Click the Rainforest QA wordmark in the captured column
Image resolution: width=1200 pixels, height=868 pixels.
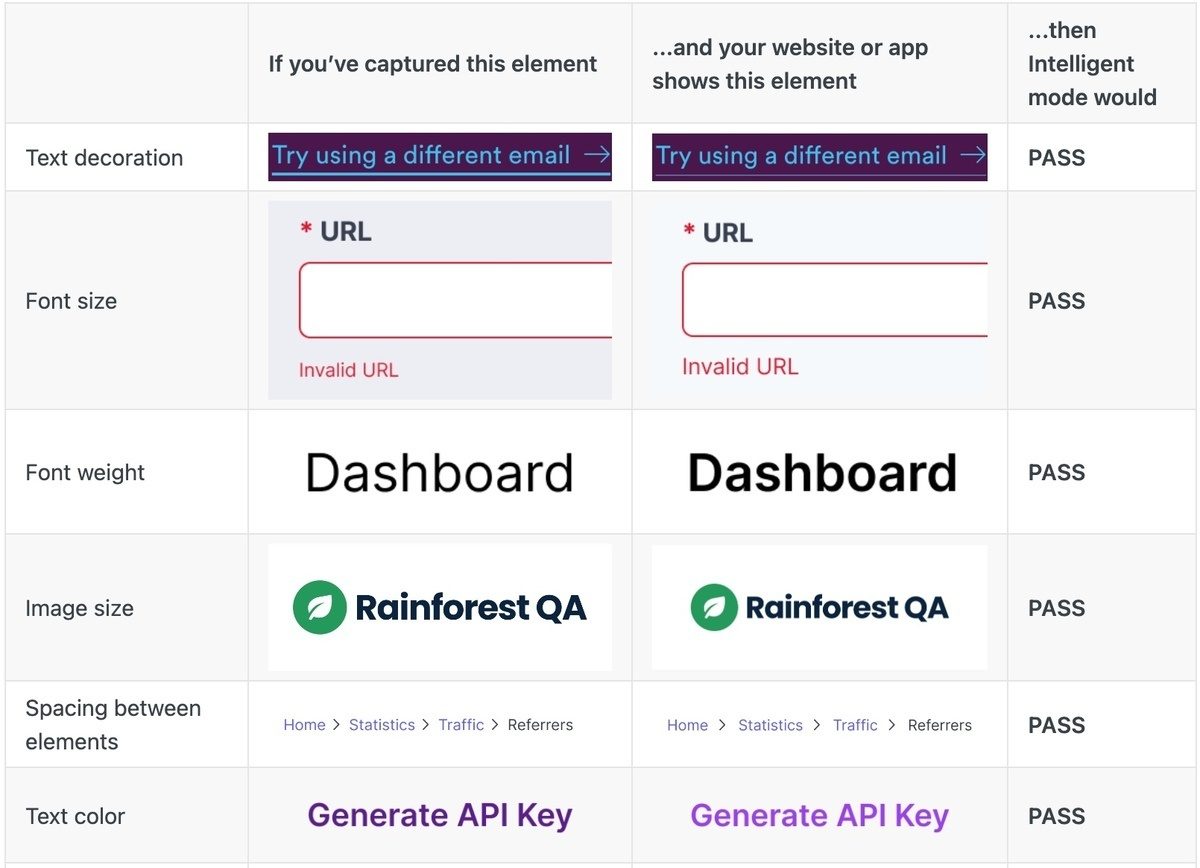tap(471, 607)
